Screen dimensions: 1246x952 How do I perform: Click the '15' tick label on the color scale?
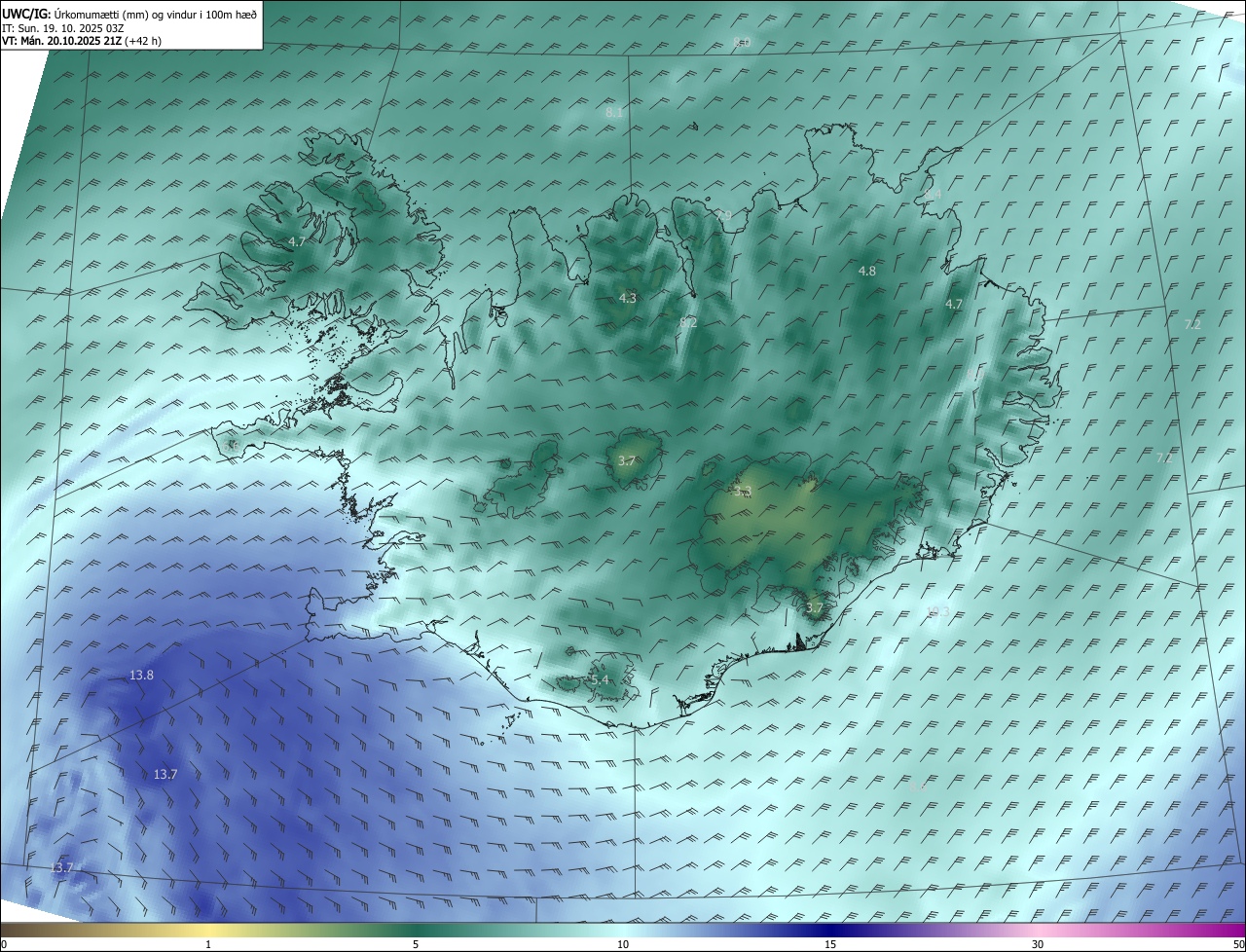coord(830,944)
